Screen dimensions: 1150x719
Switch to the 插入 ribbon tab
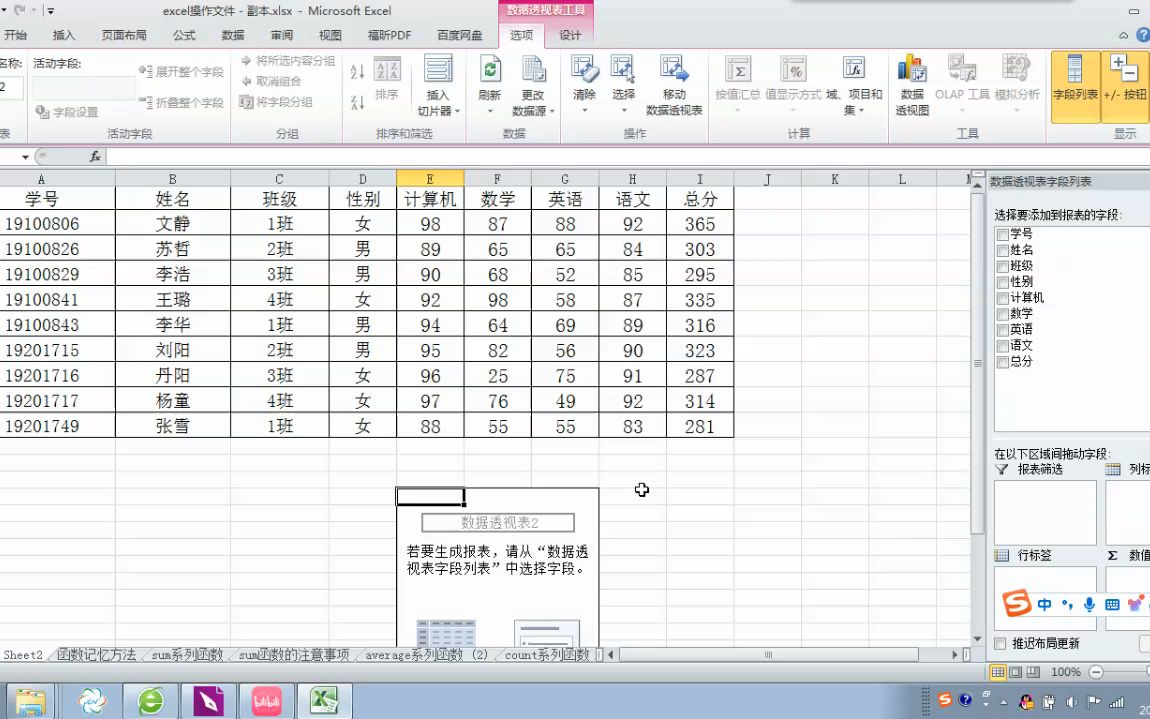[64, 35]
